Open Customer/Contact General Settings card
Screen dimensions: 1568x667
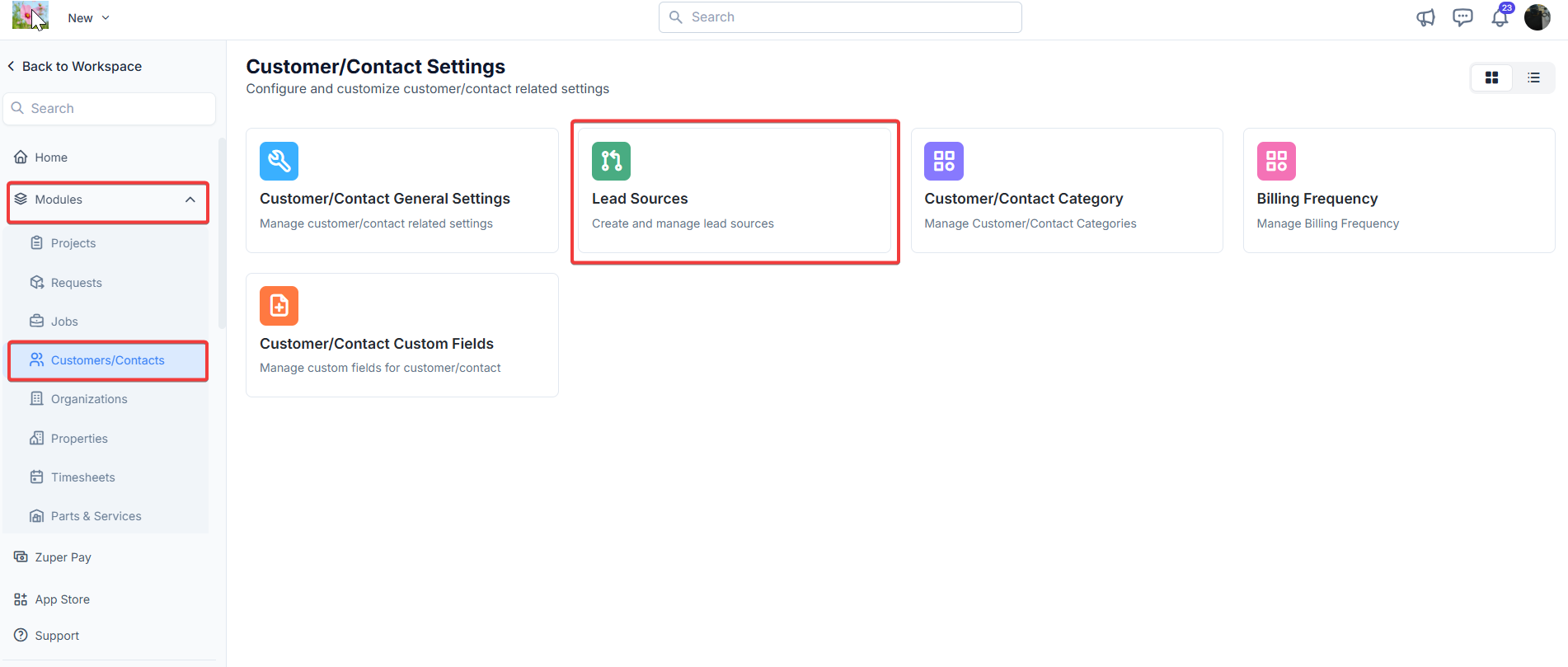pos(402,190)
